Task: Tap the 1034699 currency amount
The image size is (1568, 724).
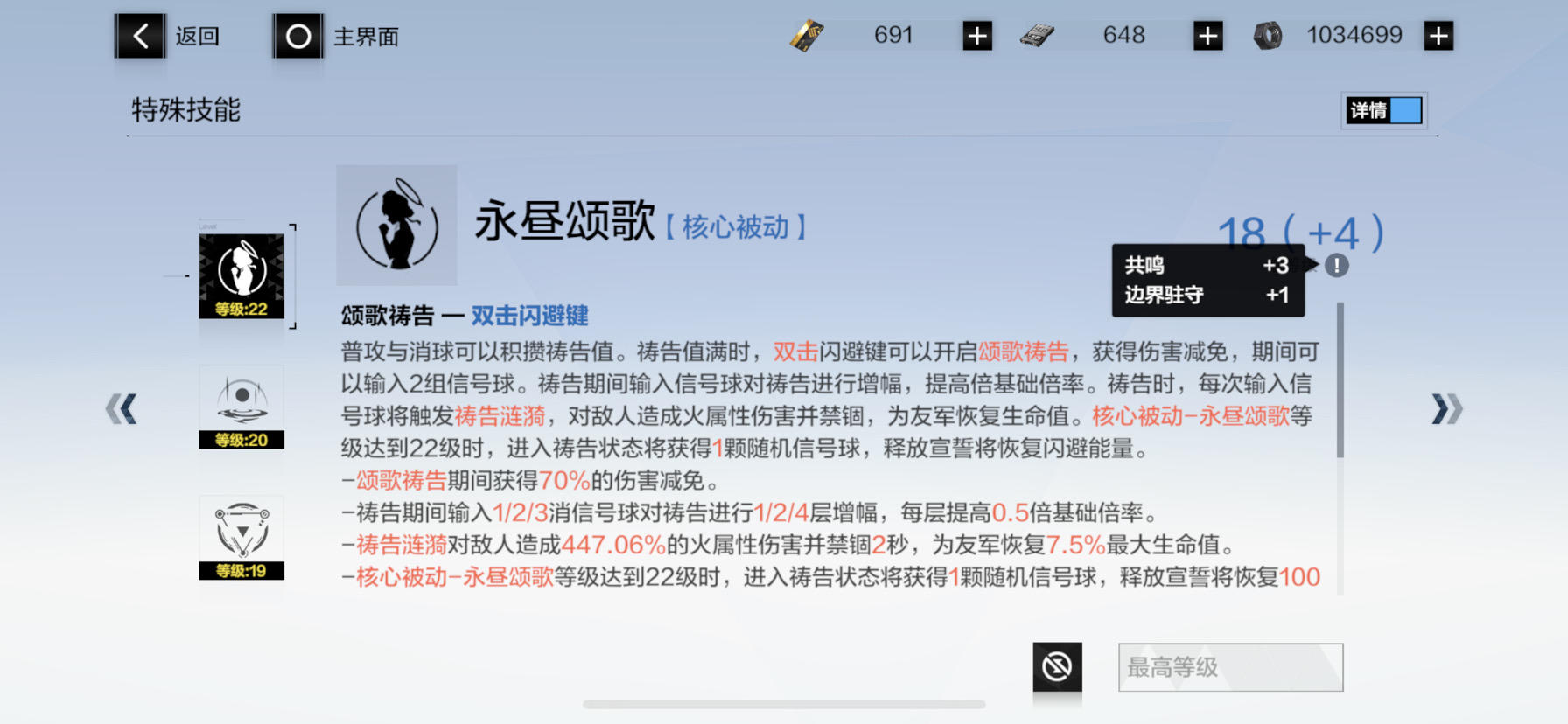Action: [1354, 35]
